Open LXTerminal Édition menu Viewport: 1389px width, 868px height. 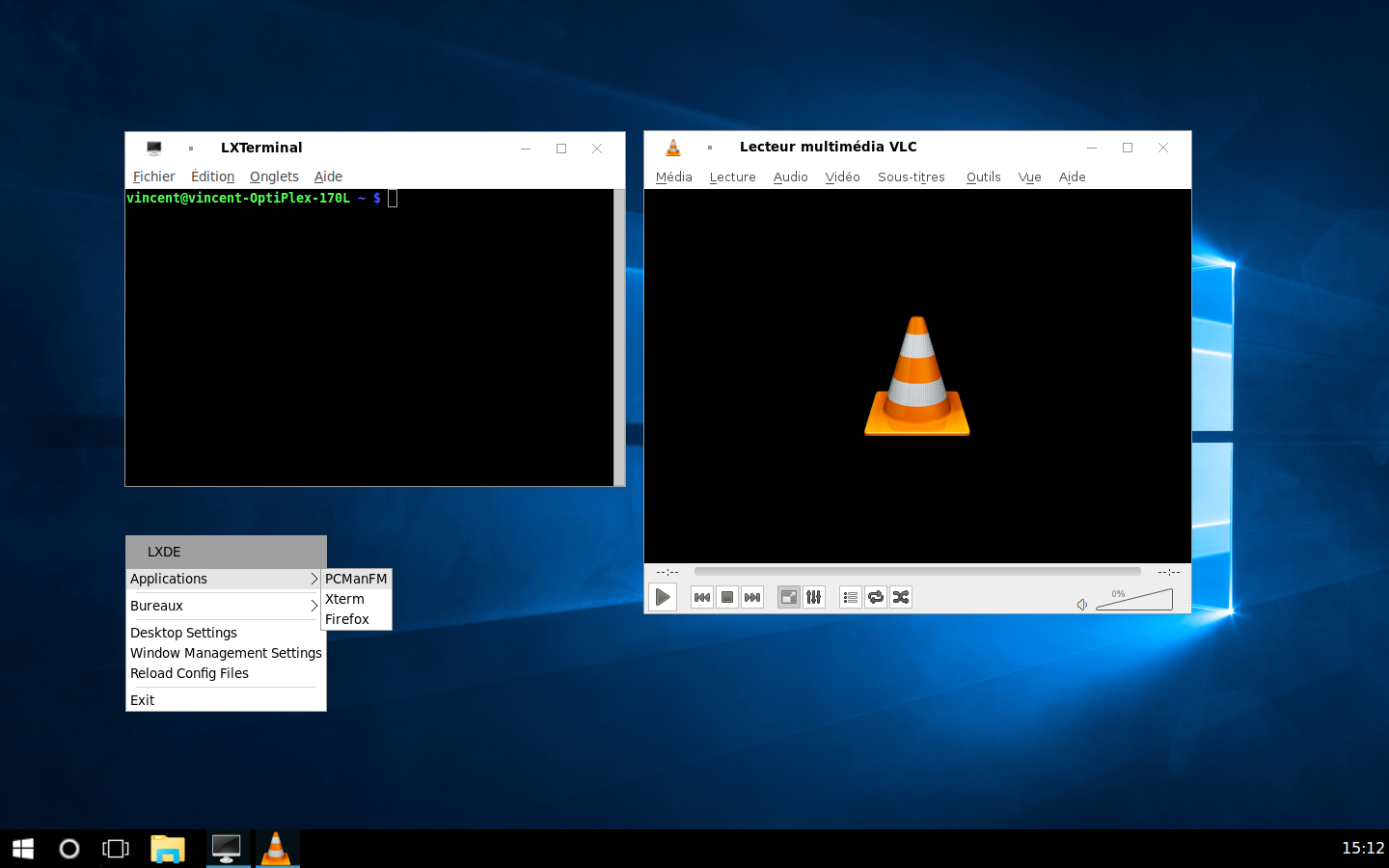click(213, 176)
